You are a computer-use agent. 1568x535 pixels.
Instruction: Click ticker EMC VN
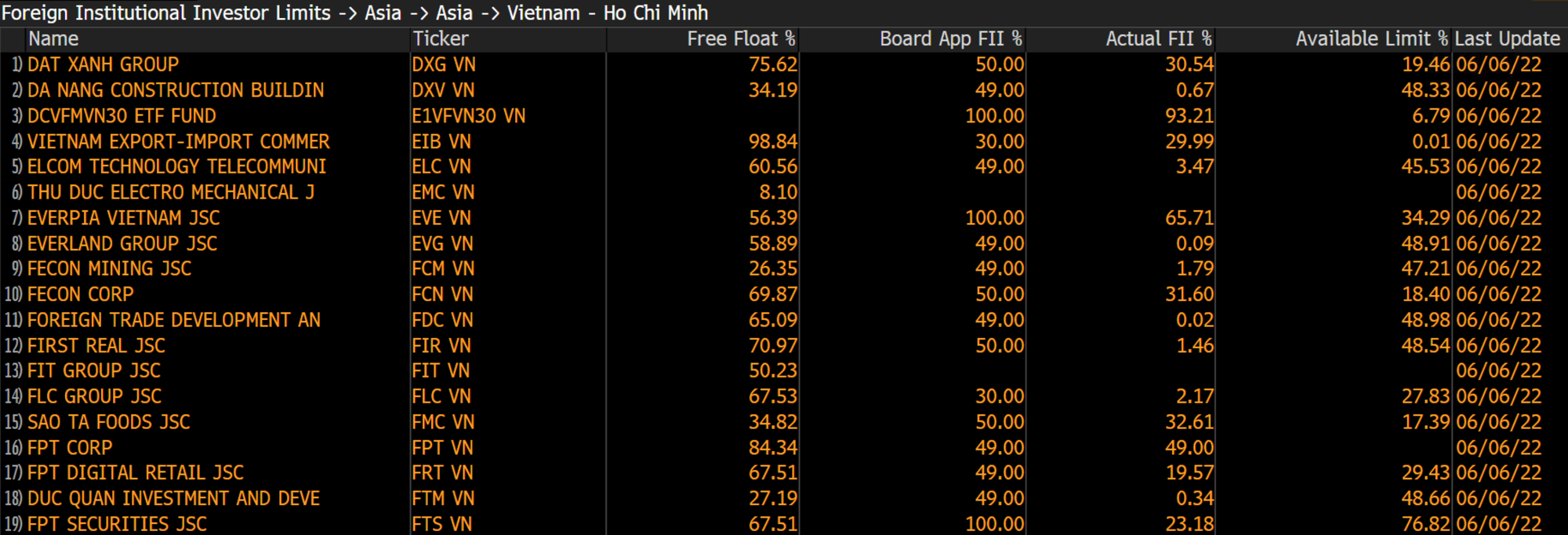pyautogui.click(x=443, y=192)
